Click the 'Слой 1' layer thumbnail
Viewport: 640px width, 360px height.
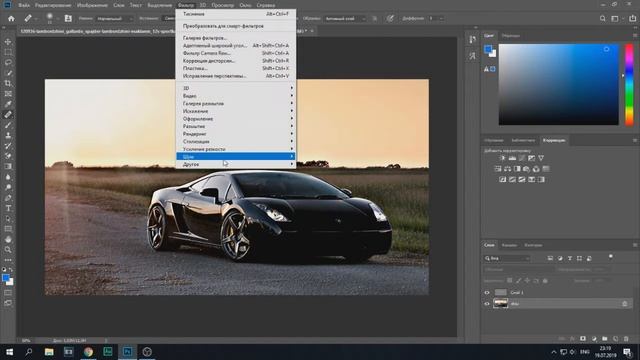pyautogui.click(x=500, y=293)
